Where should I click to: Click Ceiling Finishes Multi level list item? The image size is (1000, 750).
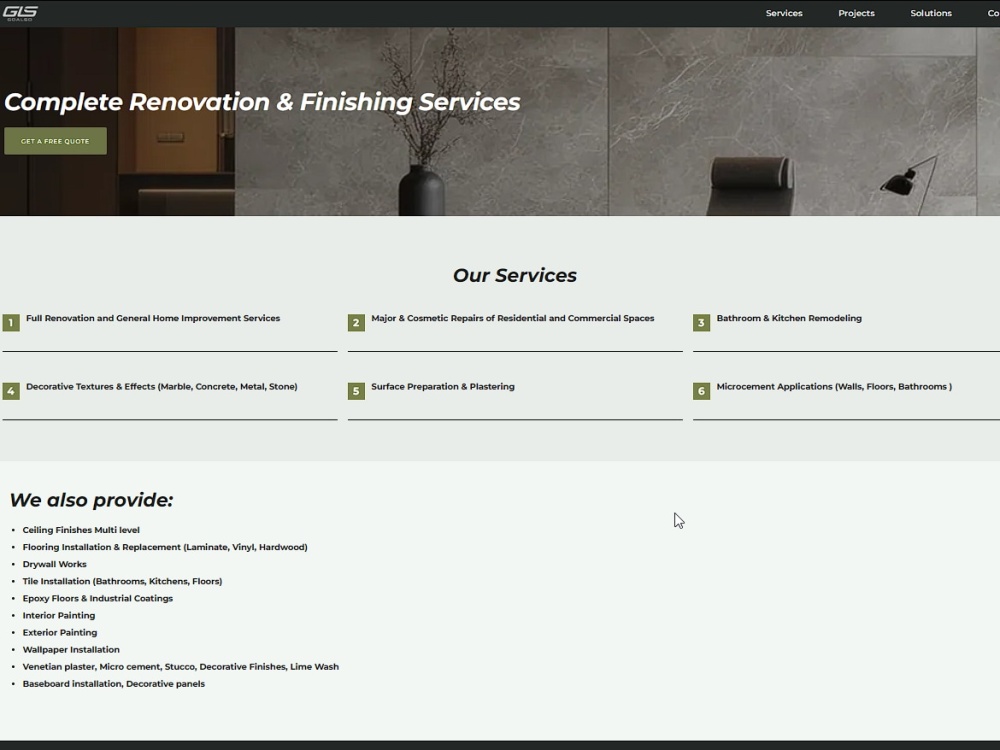(81, 530)
